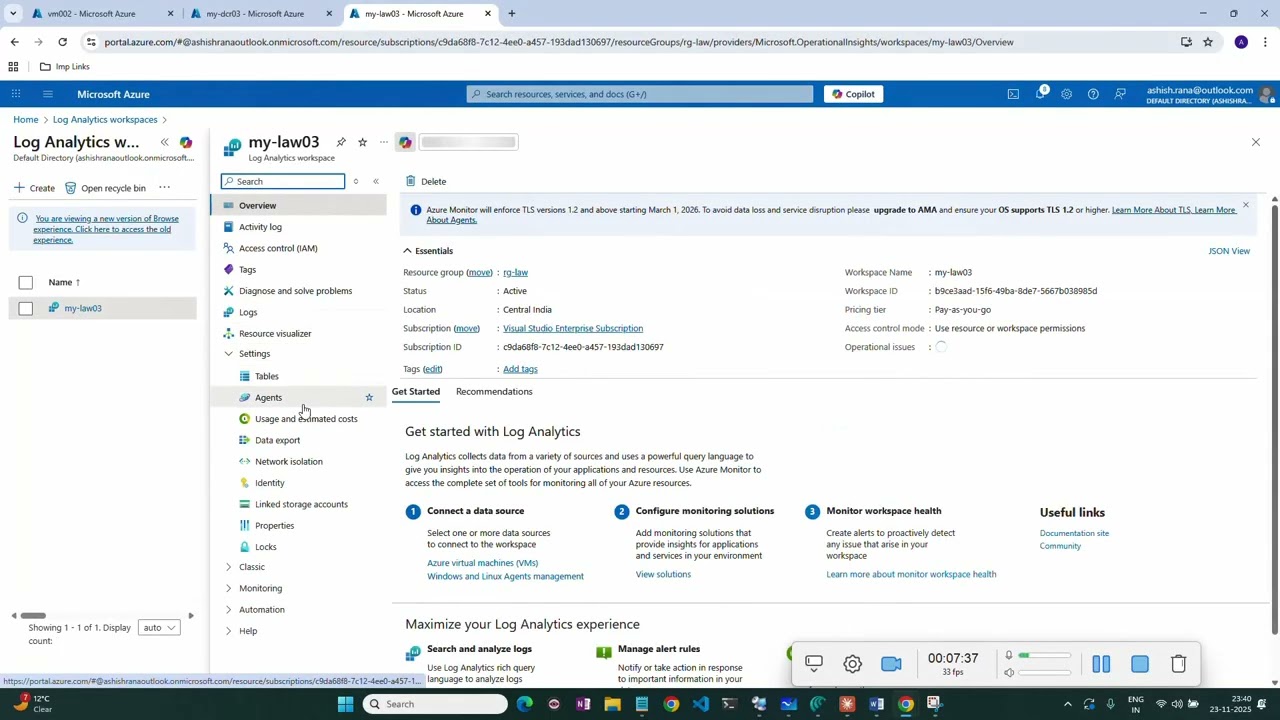1280x720 pixels.
Task: Expand the Monitoring section
Action: click(228, 588)
